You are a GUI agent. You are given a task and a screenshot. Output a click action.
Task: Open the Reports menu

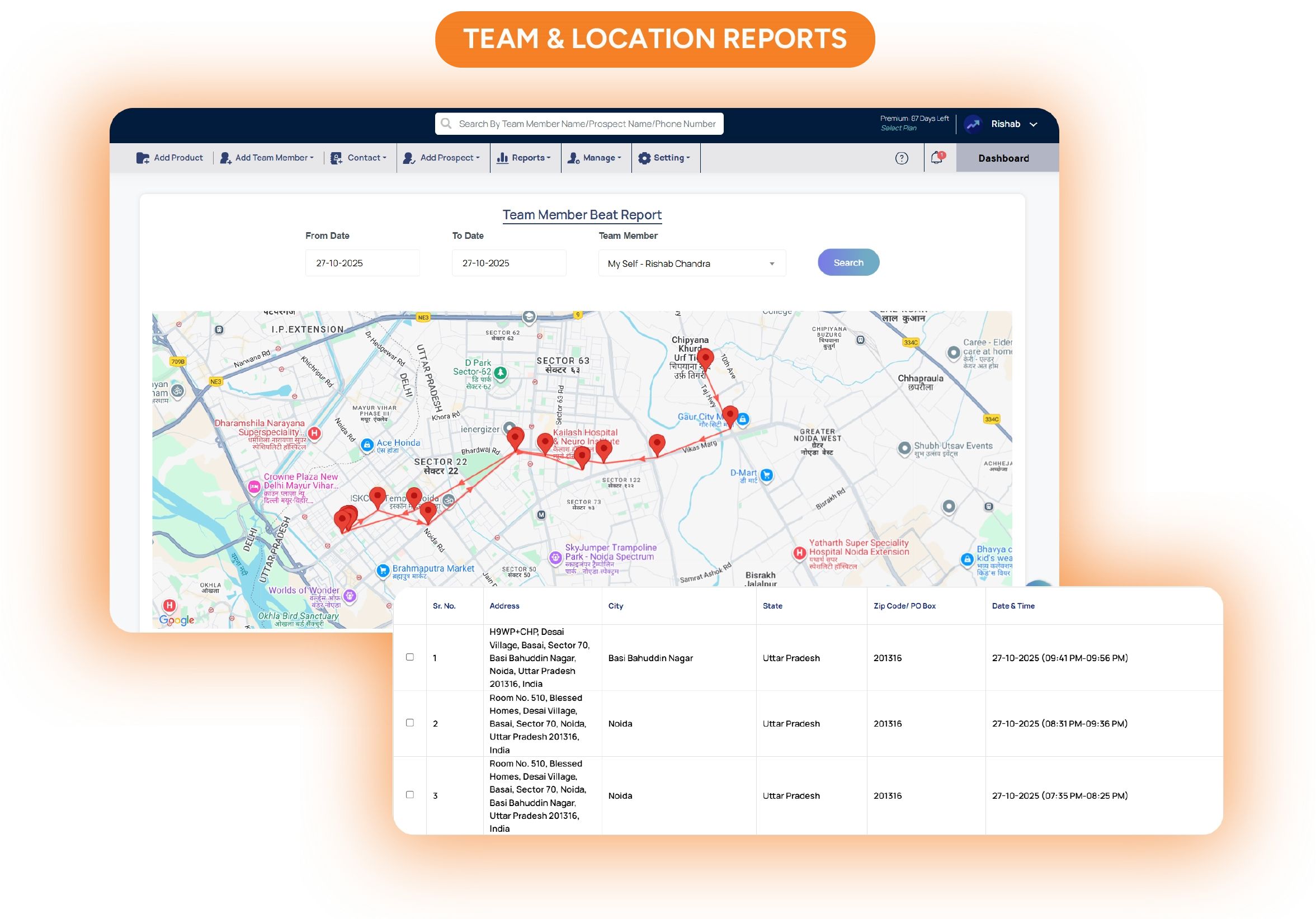525,158
